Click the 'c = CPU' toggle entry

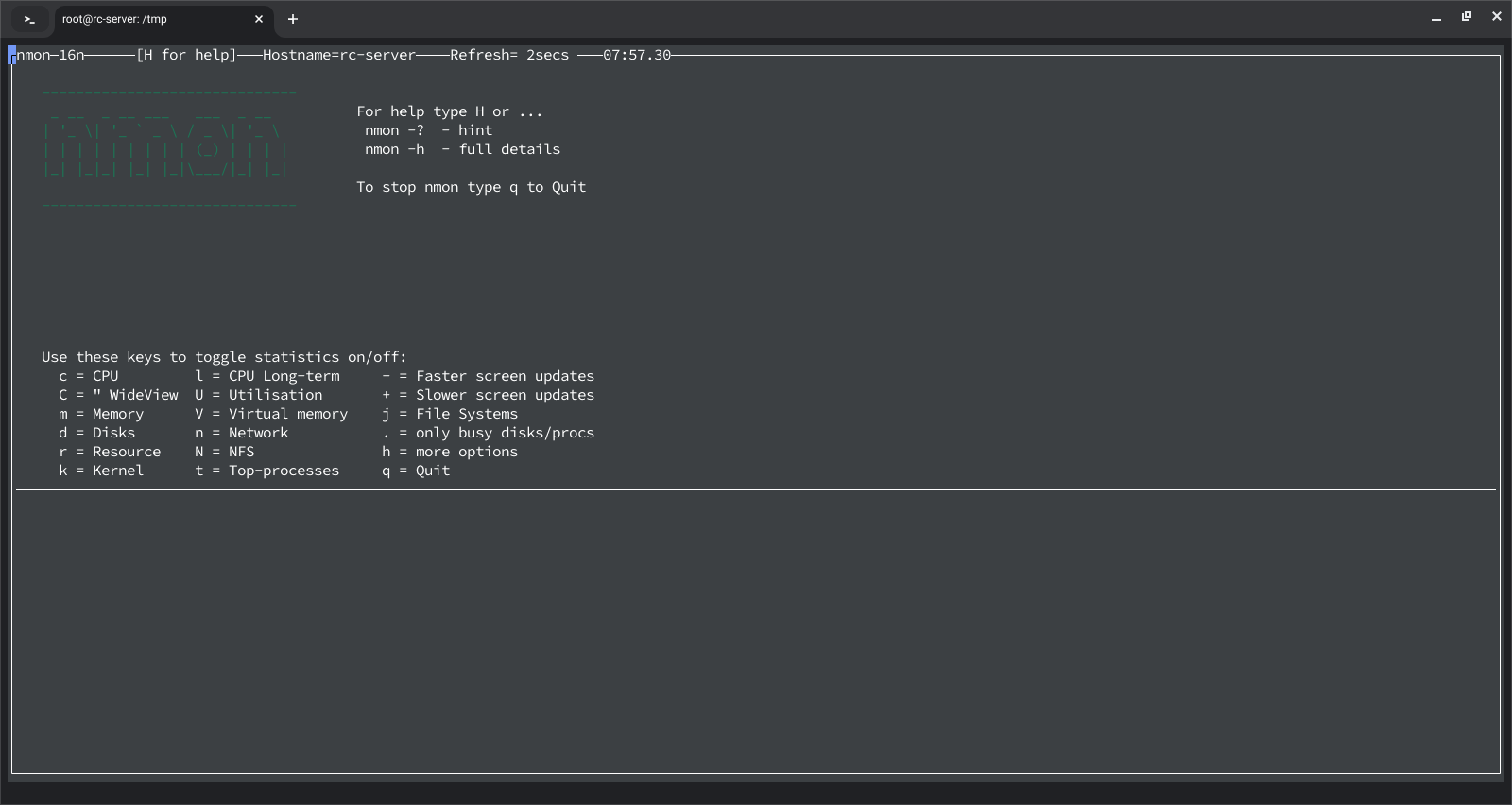(89, 376)
